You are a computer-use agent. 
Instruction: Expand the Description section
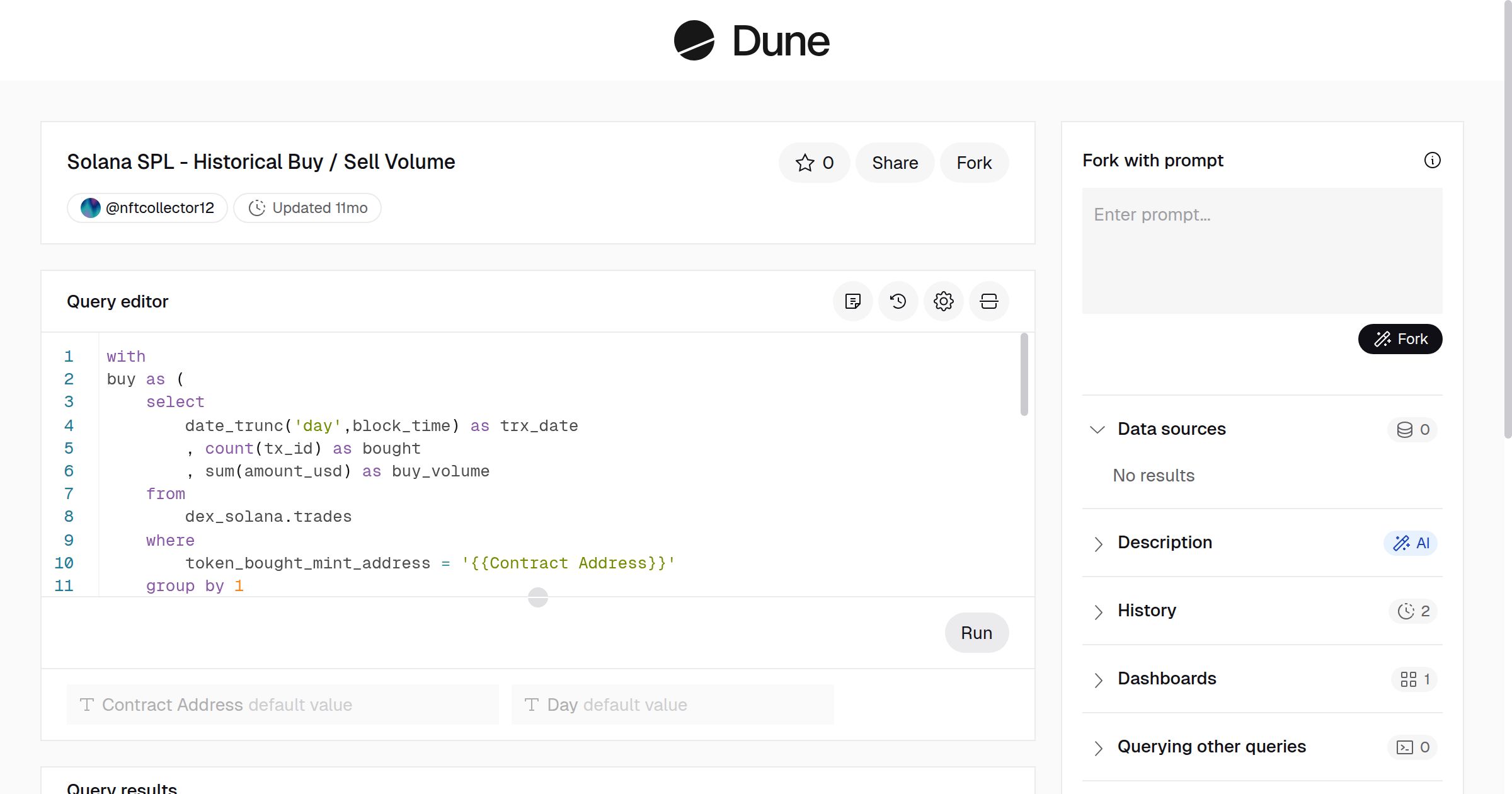tap(1099, 543)
